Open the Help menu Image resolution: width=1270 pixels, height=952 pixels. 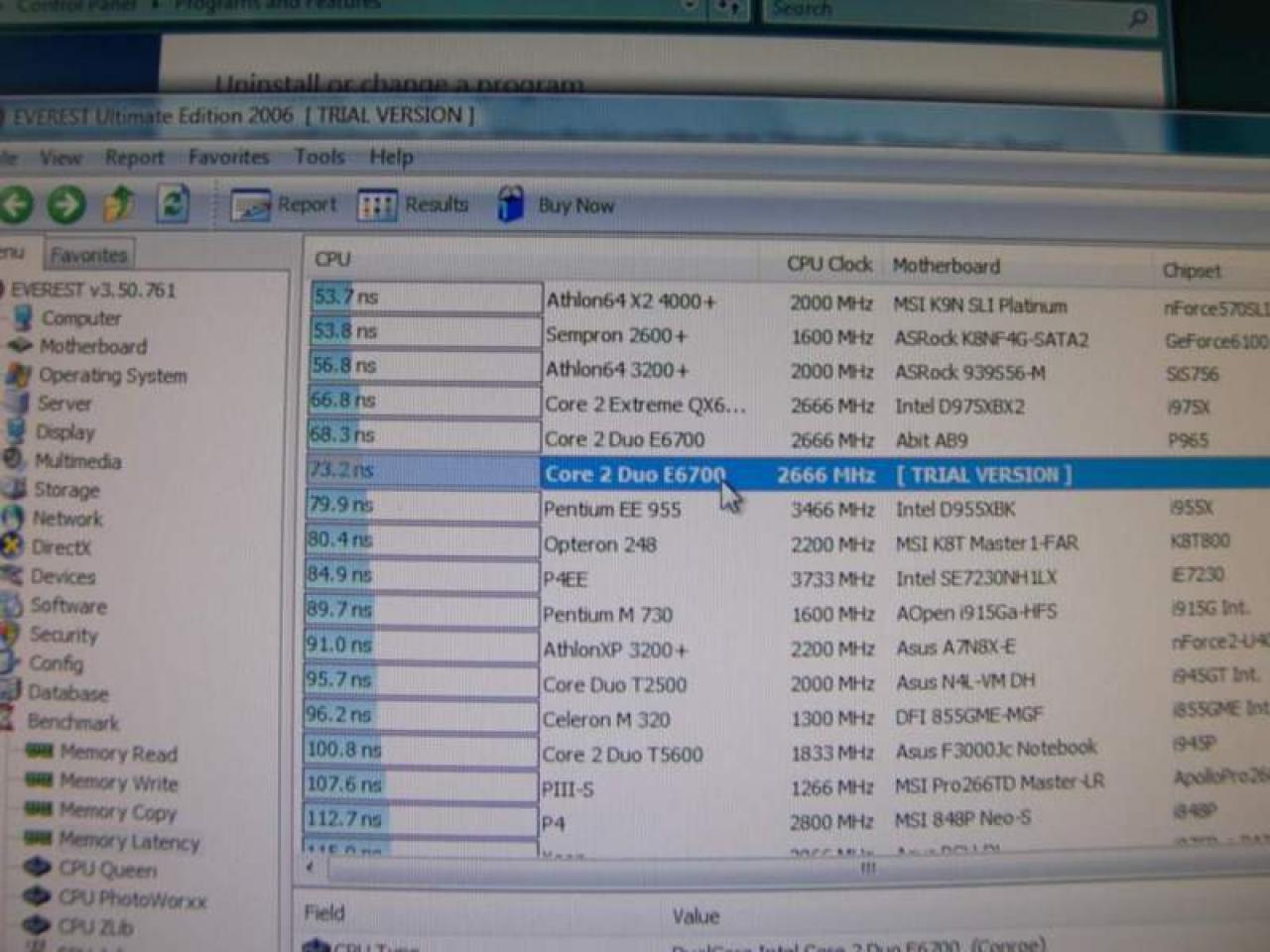tap(391, 157)
